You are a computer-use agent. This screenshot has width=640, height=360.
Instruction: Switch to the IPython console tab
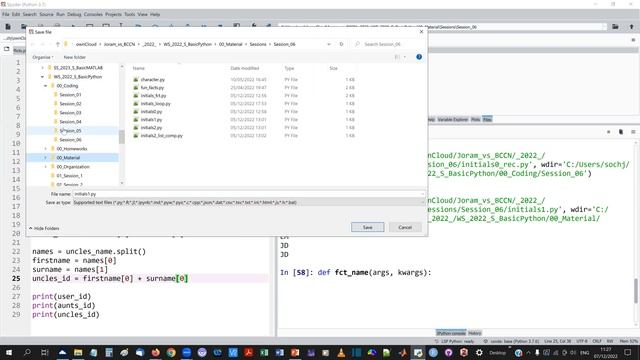coord(451,333)
